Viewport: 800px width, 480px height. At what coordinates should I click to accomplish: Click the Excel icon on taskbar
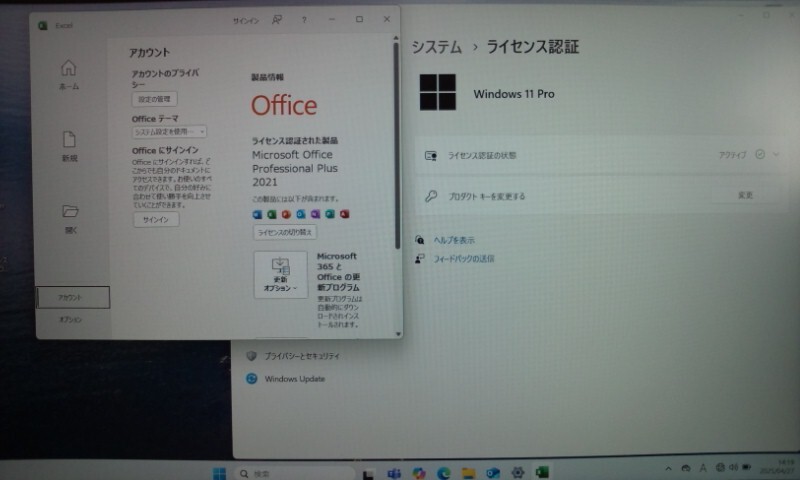(x=542, y=472)
